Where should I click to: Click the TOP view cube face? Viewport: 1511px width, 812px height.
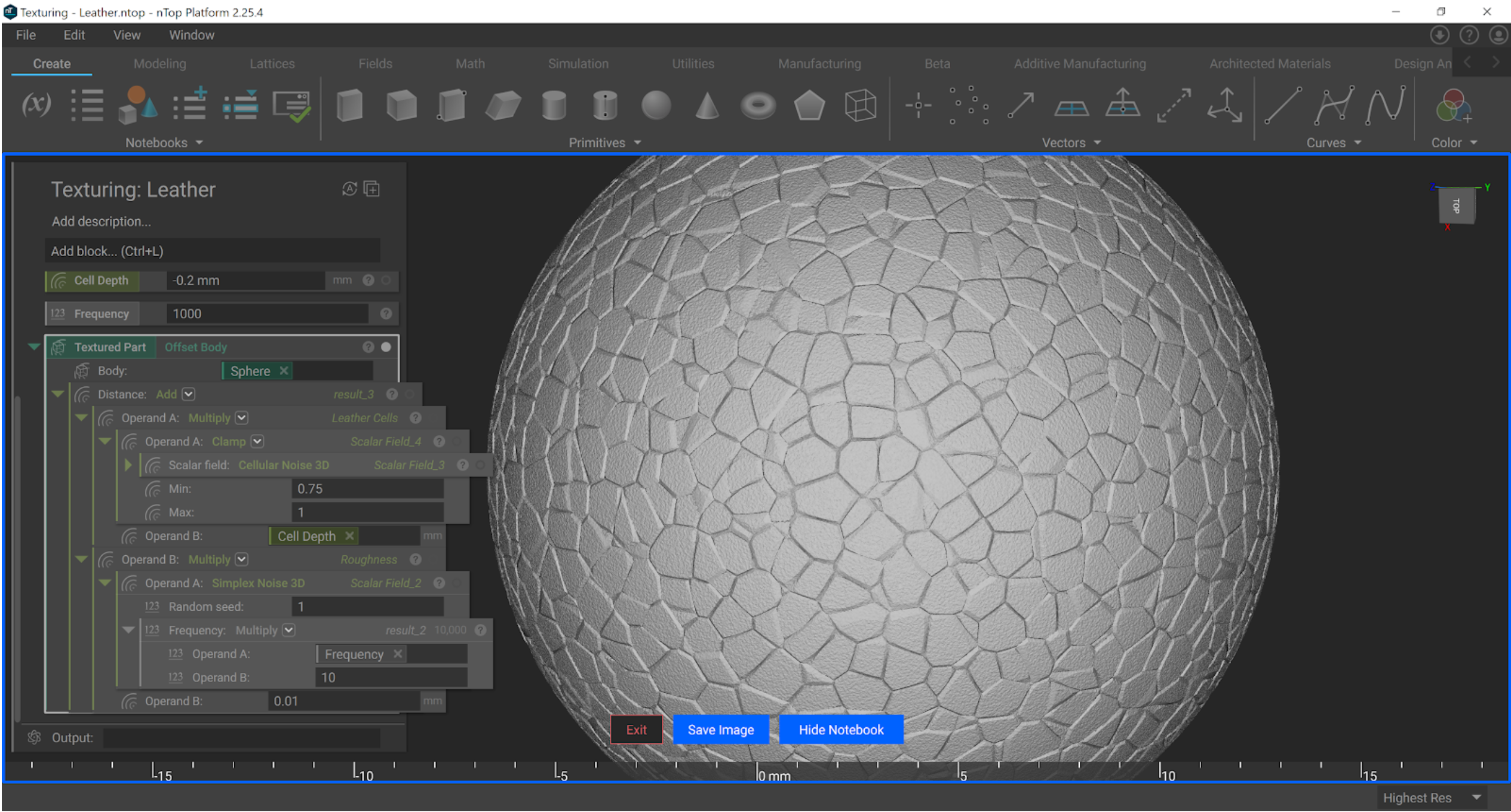(1457, 206)
